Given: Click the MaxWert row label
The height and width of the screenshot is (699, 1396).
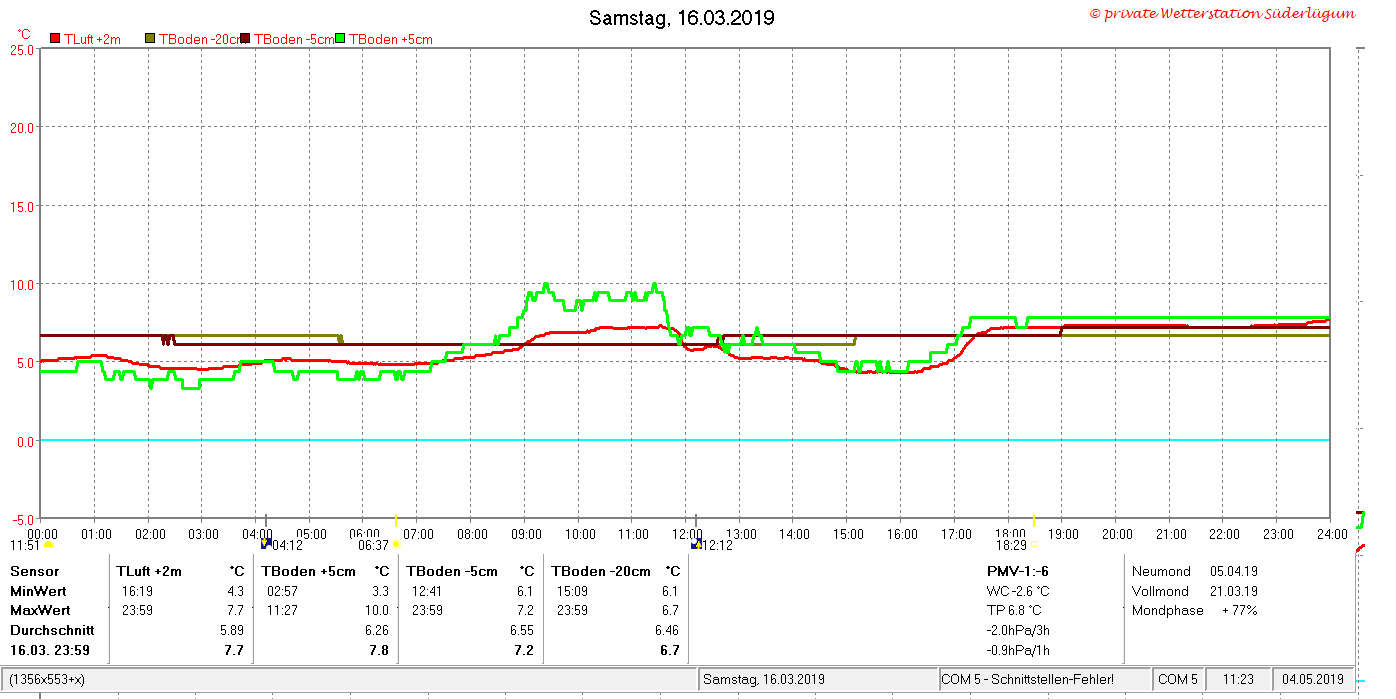Looking at the screenshot, I should coord(40,610).
